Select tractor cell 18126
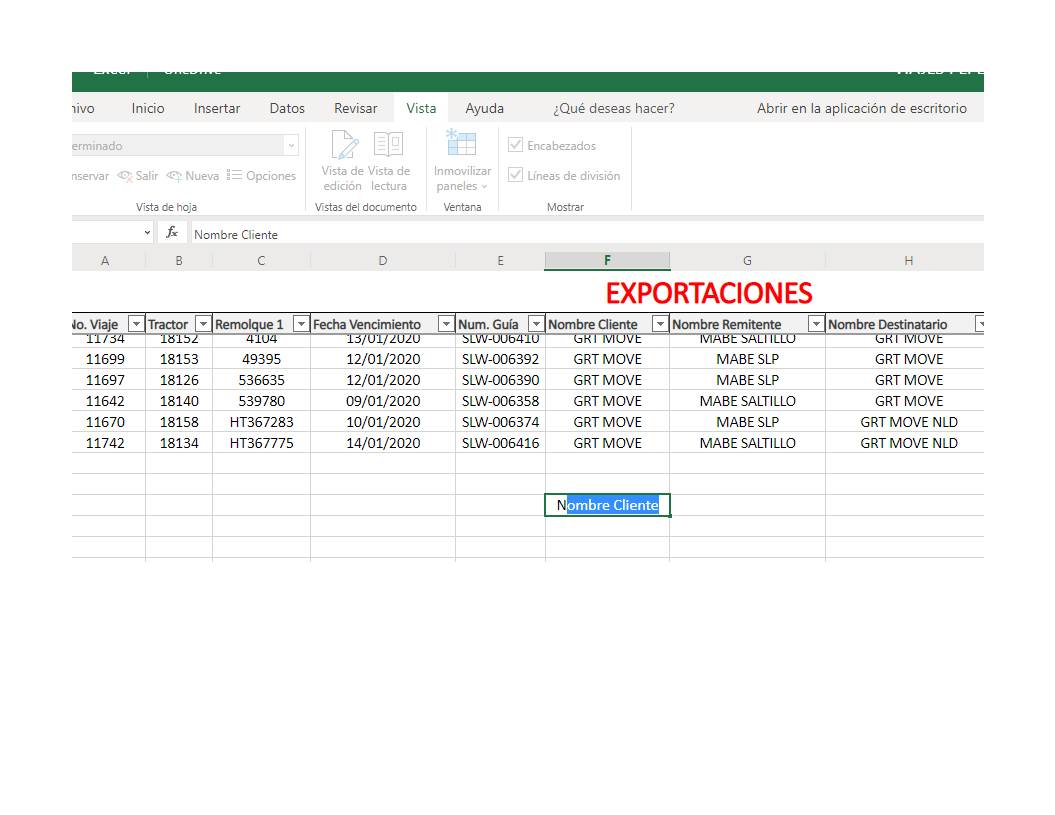This screenshot has height=815, width=1055. tap(179, 380)
